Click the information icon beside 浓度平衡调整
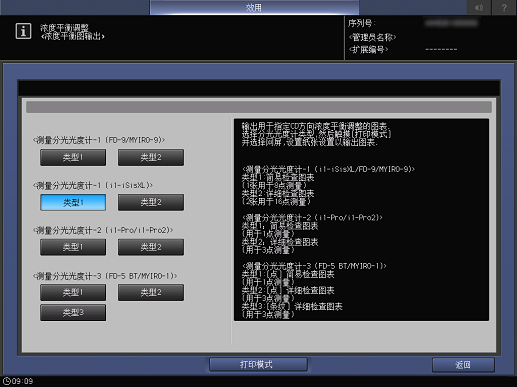517x387 pixels. [x=23, y=31]
